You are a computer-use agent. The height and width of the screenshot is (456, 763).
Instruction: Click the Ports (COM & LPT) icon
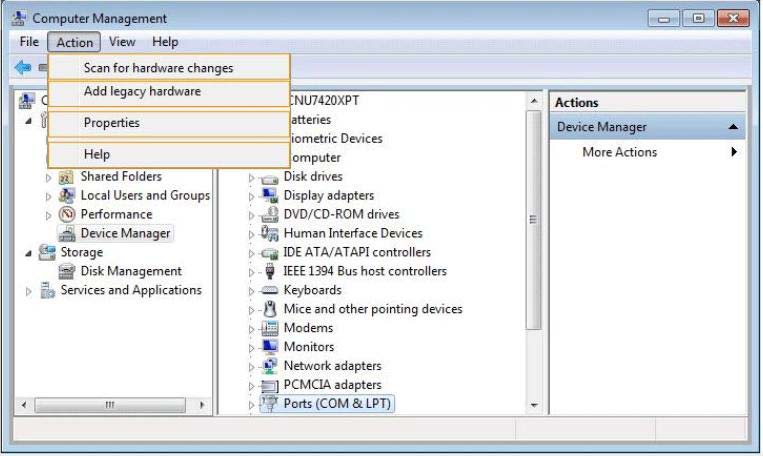coord(269,403)
